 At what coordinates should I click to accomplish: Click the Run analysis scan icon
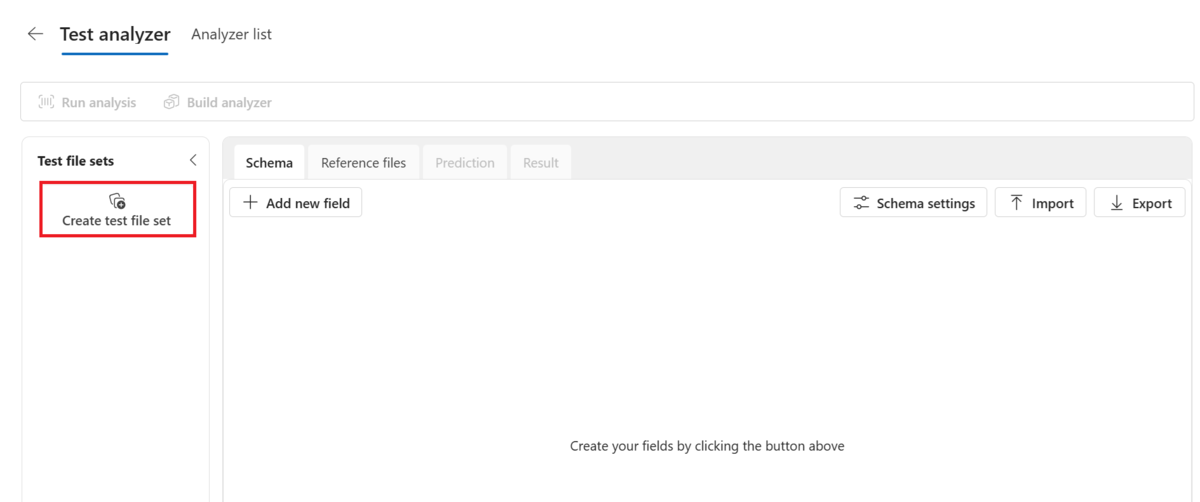click(46, 102)
